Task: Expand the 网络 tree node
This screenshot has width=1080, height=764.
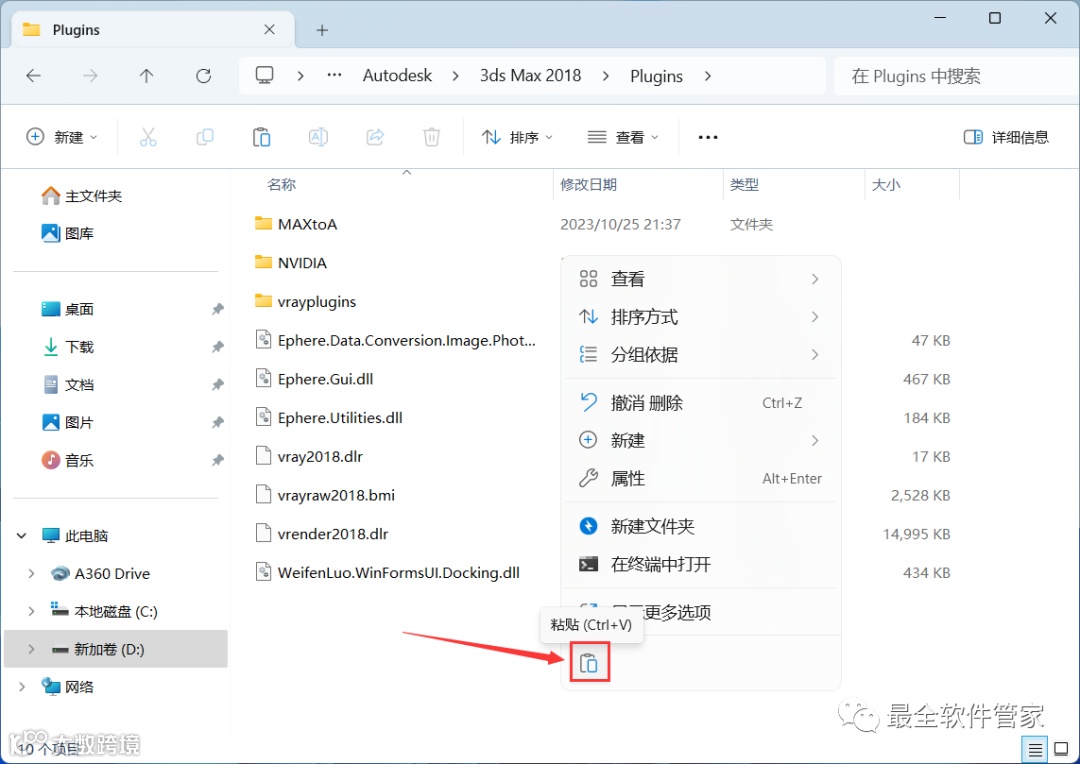Action: coord(21,687)
